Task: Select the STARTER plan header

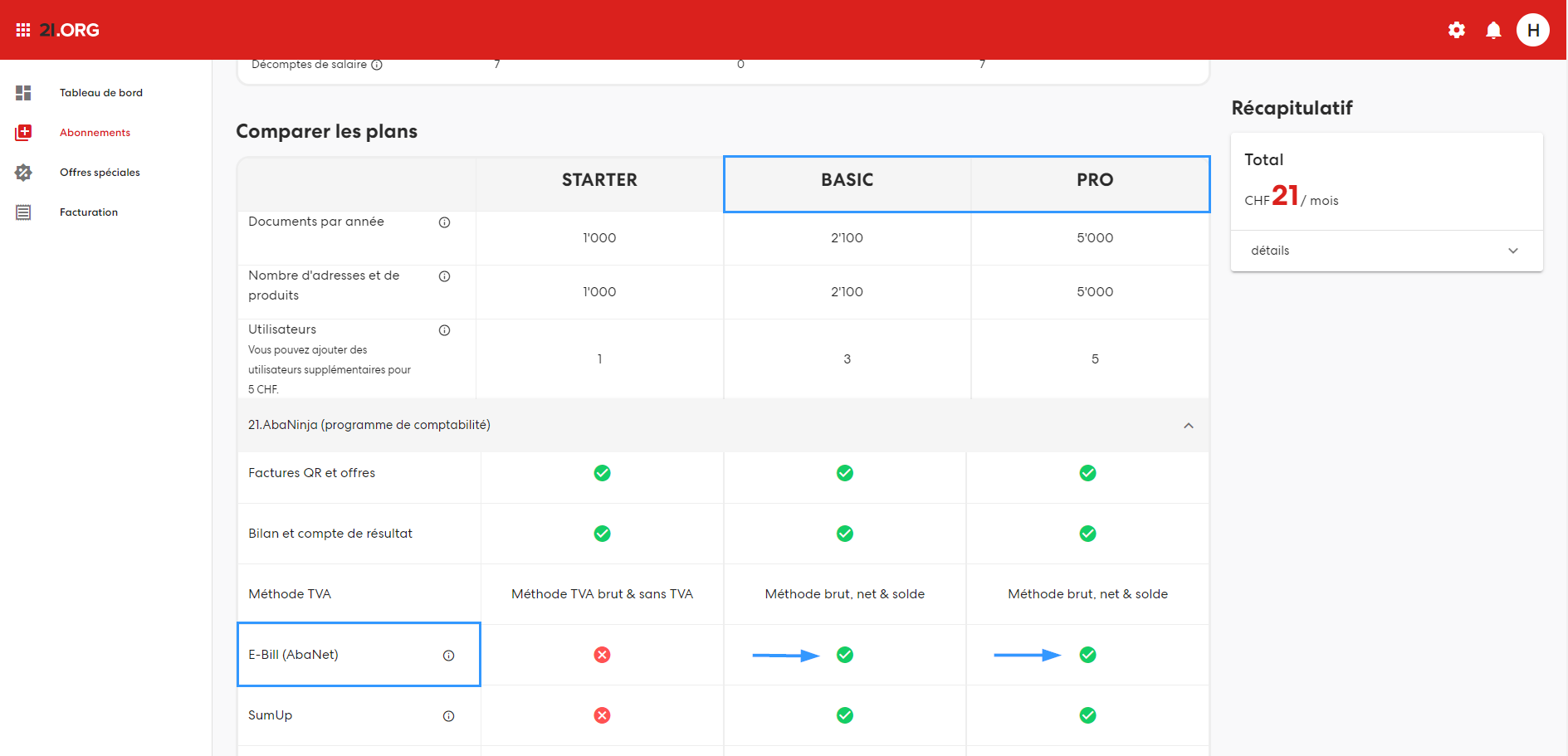Action: point(599,180)
